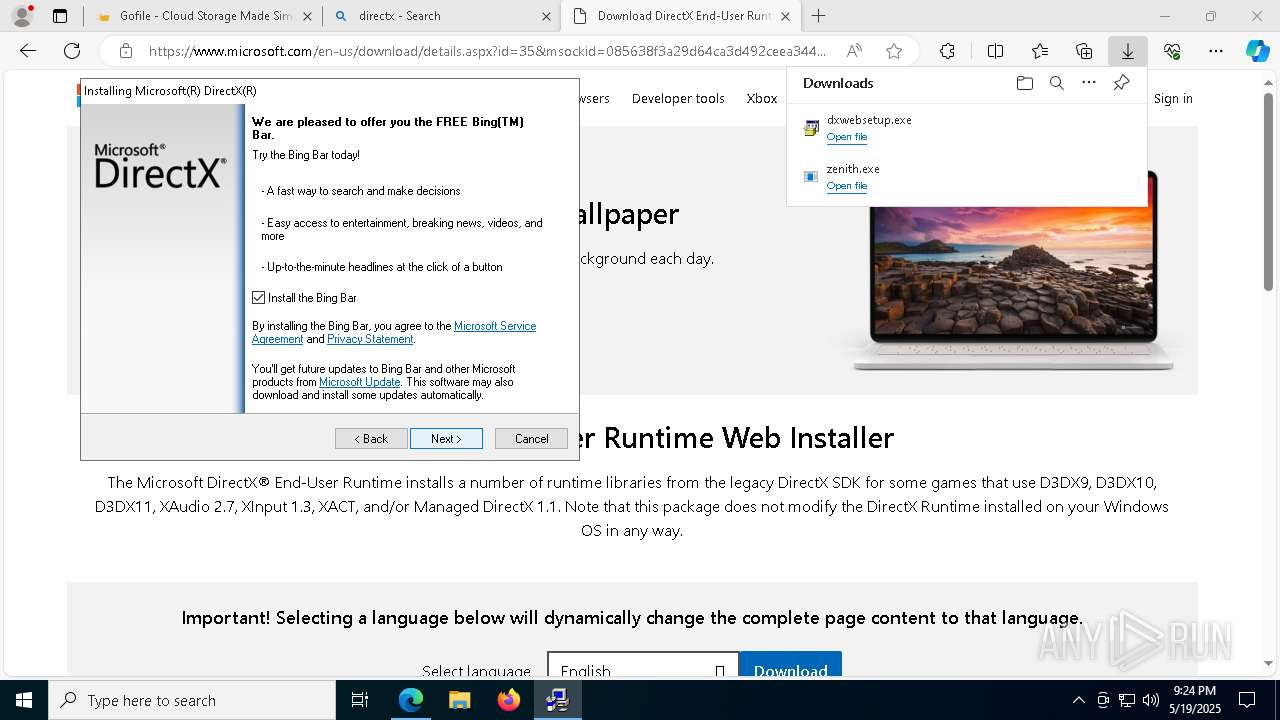
Task: Click Next in DirectX installer
Action: tap(446, 439)
